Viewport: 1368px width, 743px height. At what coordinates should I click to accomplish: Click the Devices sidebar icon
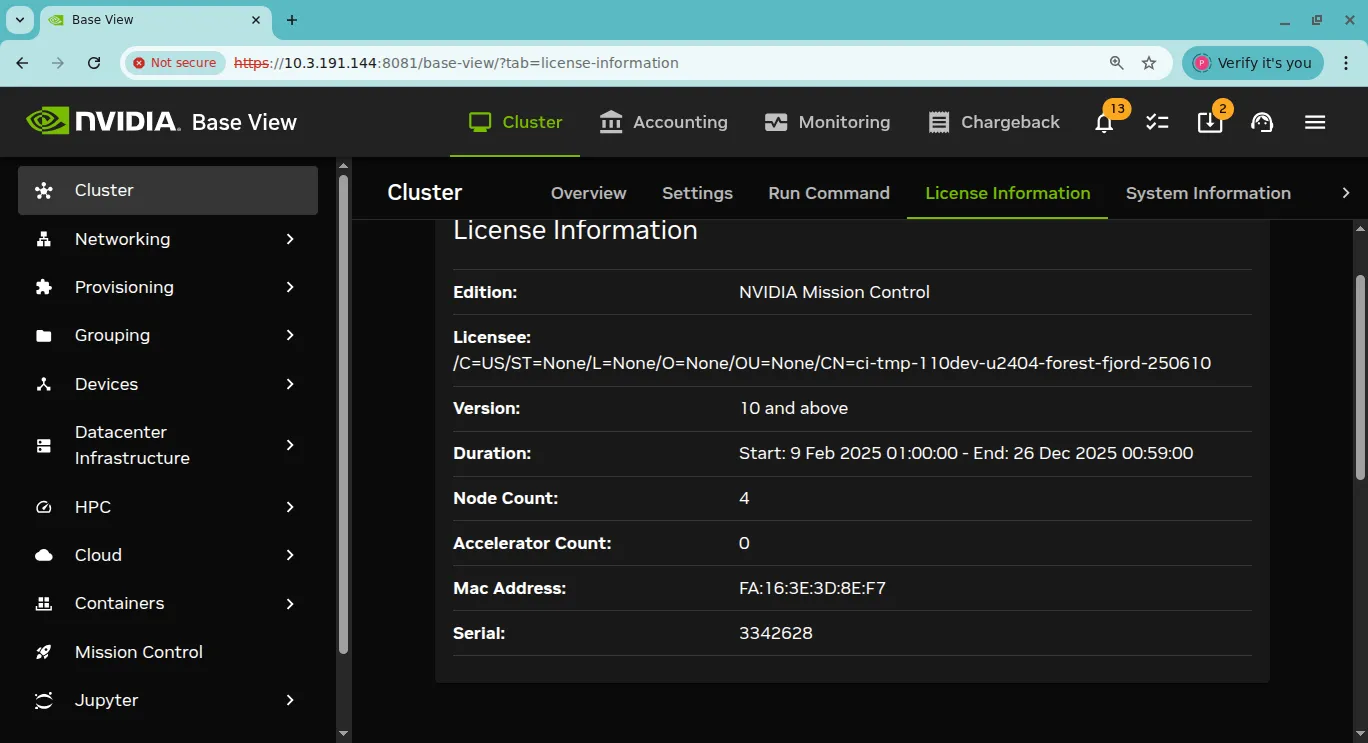pos(44,384)
